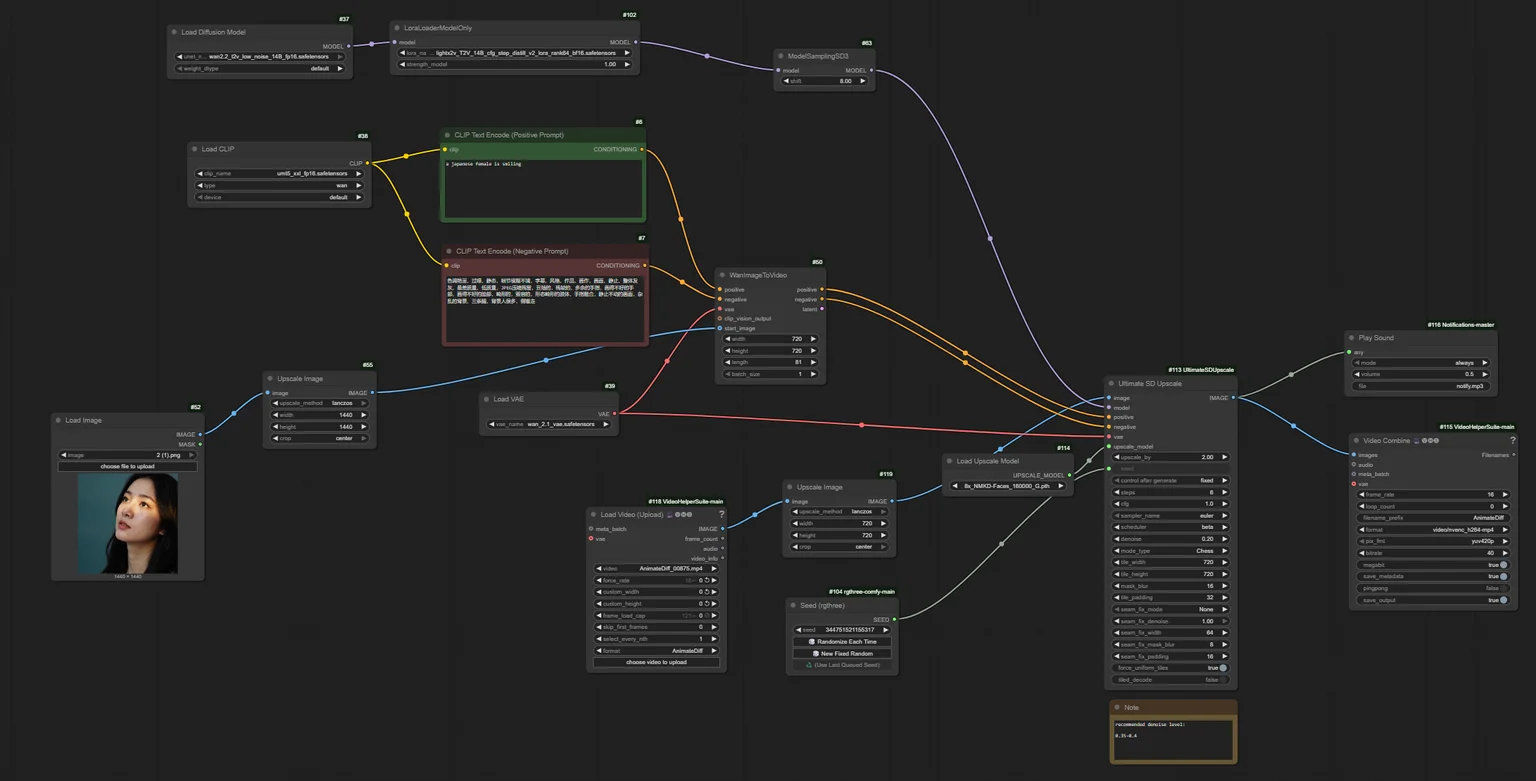The width and height of the screenshot is (1536, 781).
Task: Click the help question mark on Load Video
Action: (x=721, y=515)
